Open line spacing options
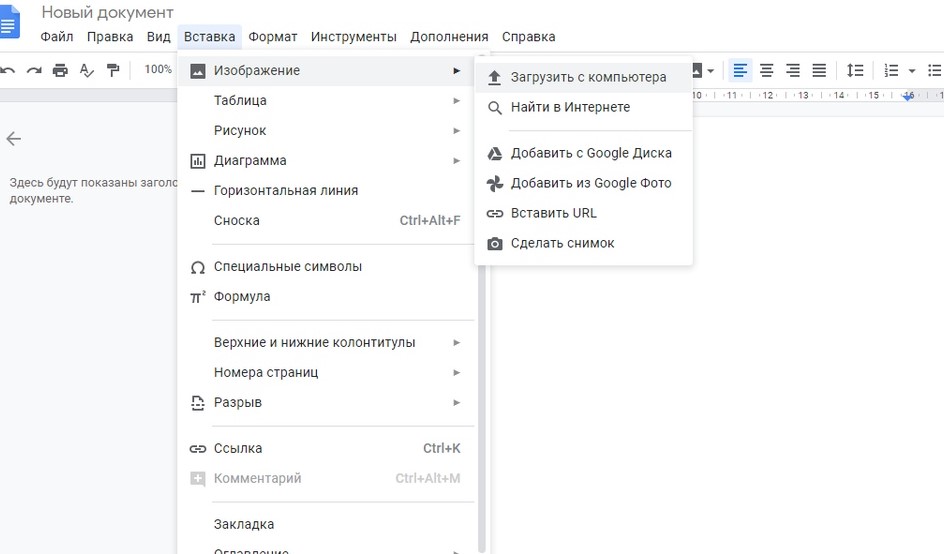 coord(855,70)
